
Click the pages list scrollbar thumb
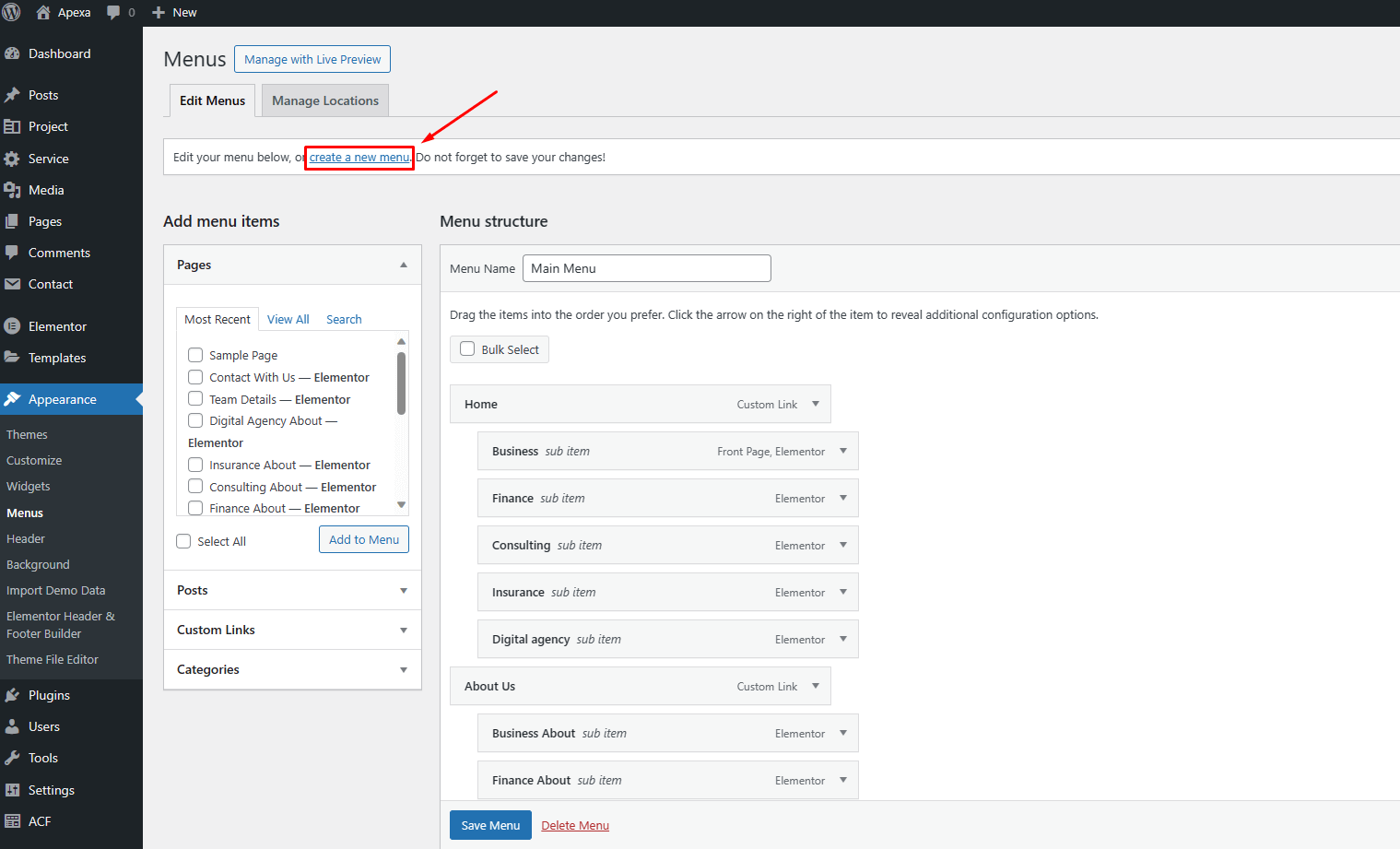point(401,383)
